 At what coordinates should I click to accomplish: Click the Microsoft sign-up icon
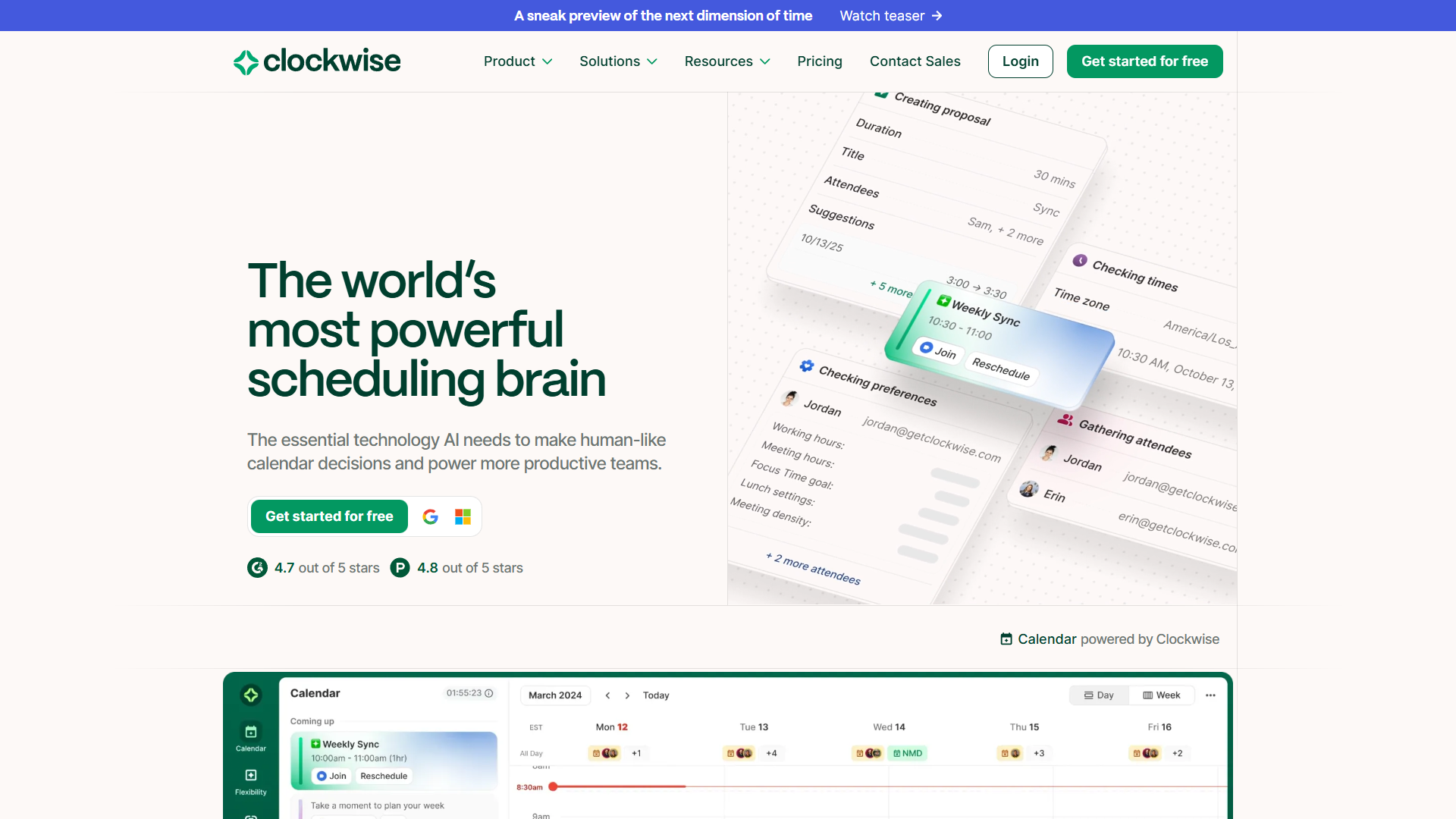coord(462,516)
